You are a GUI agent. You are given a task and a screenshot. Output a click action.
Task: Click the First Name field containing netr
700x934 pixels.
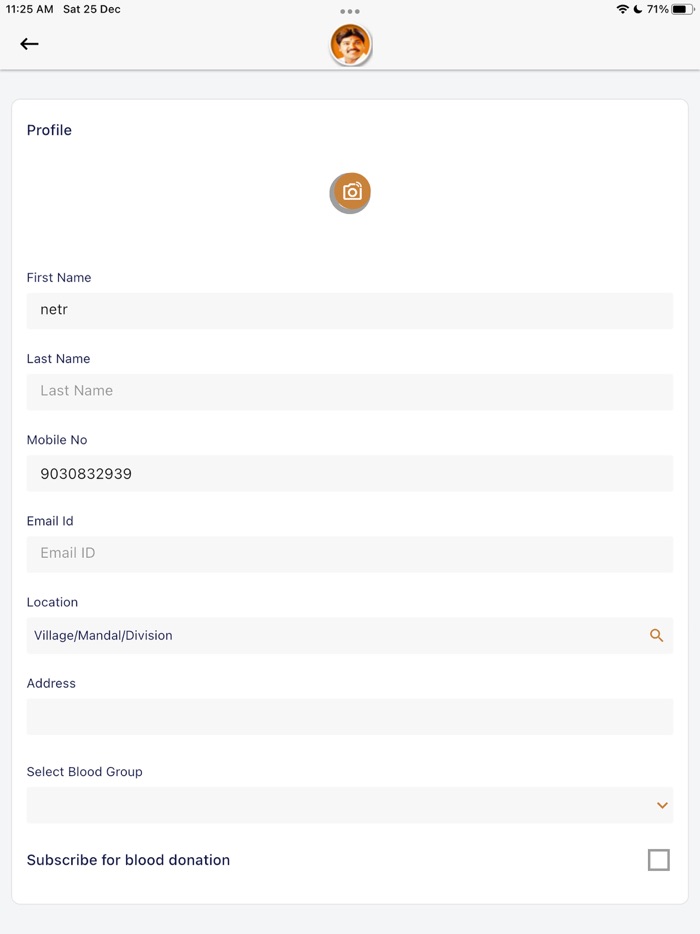tap(350, 310)
